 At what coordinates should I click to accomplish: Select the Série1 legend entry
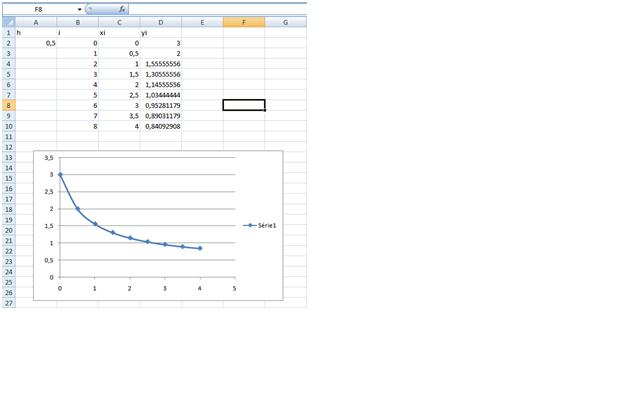coord(262,226)
